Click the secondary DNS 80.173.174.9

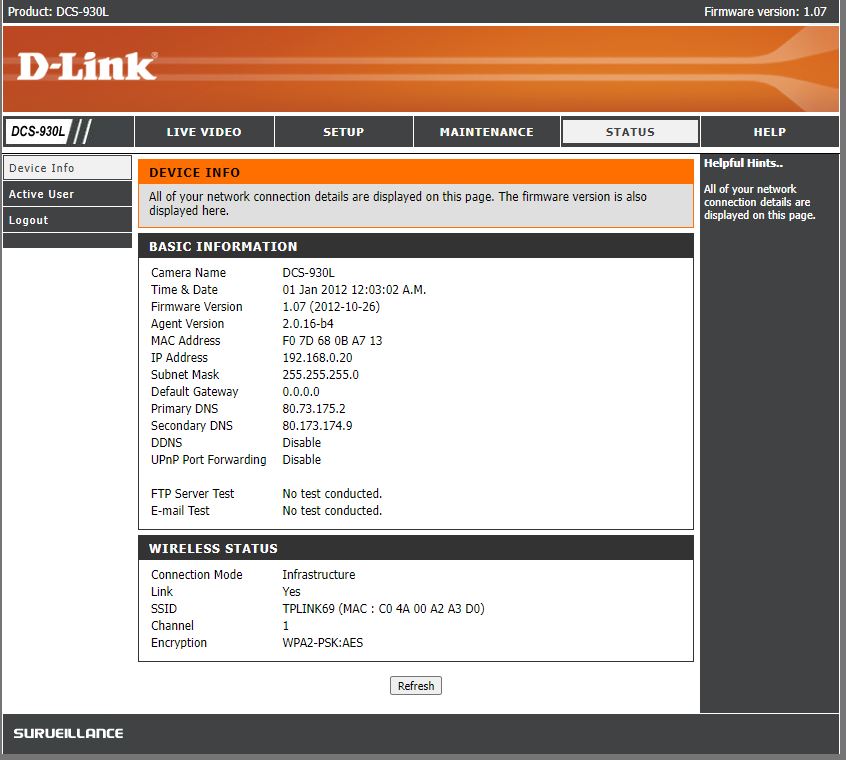point(317,426)
